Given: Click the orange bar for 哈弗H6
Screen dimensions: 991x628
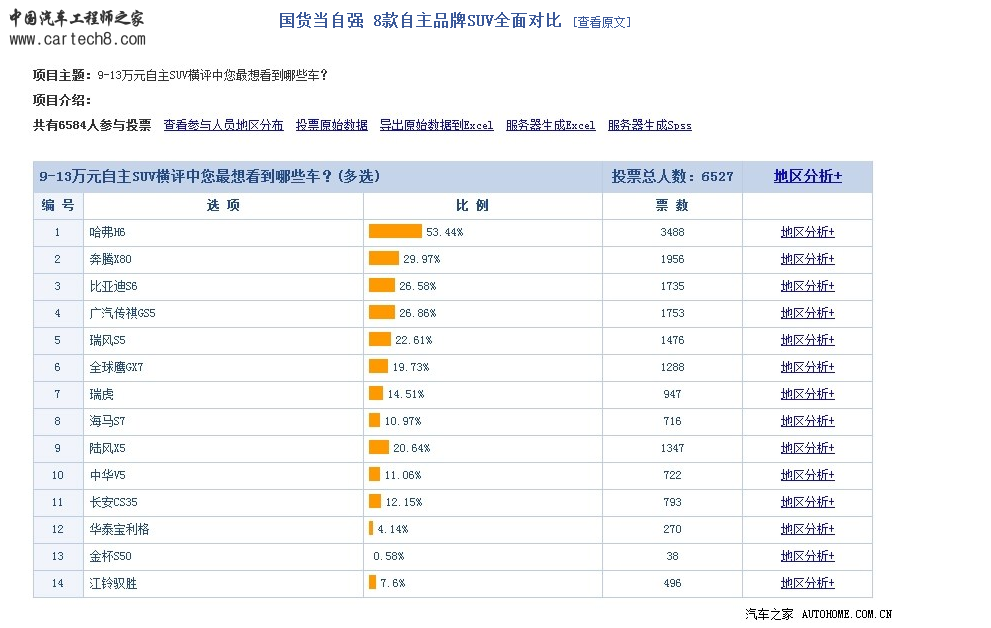Looking at the screenshot, I should [395, 231].
